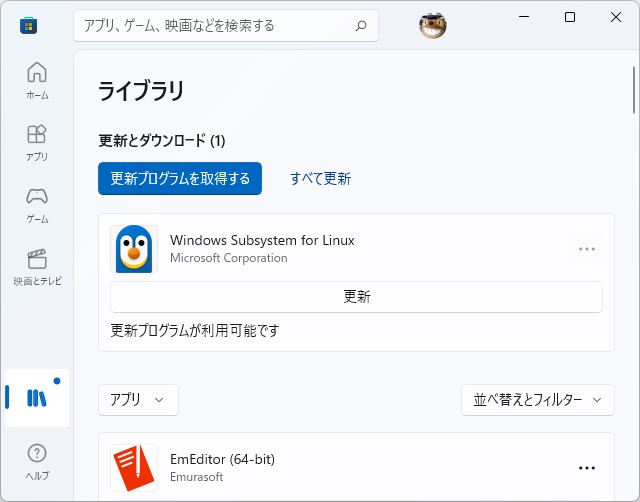Click the 更新とダウンロード (1) heading

[162, 141]
